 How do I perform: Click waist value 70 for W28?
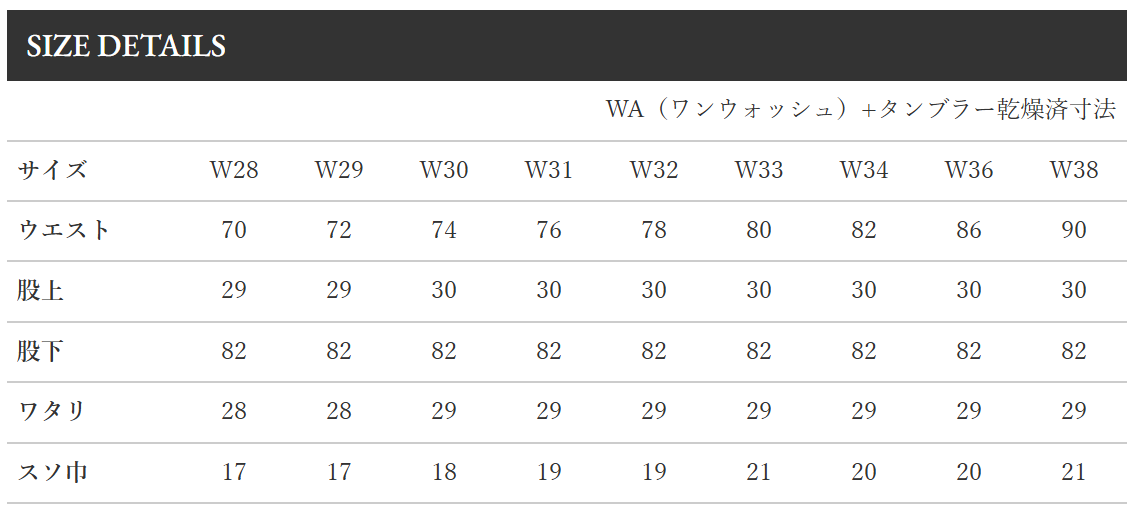(234, 230)
